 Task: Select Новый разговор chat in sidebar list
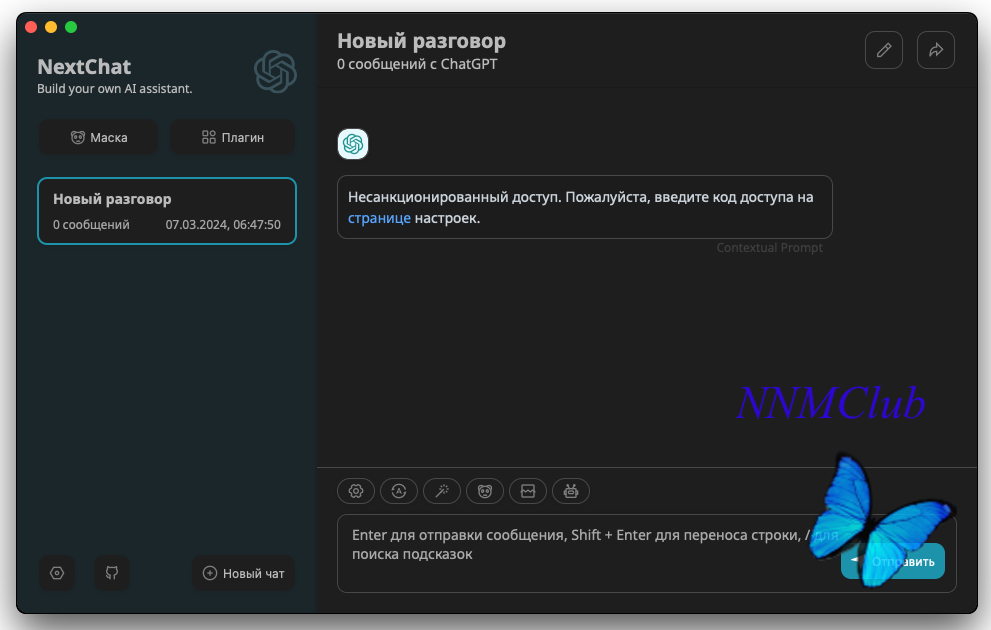(167, 211)
